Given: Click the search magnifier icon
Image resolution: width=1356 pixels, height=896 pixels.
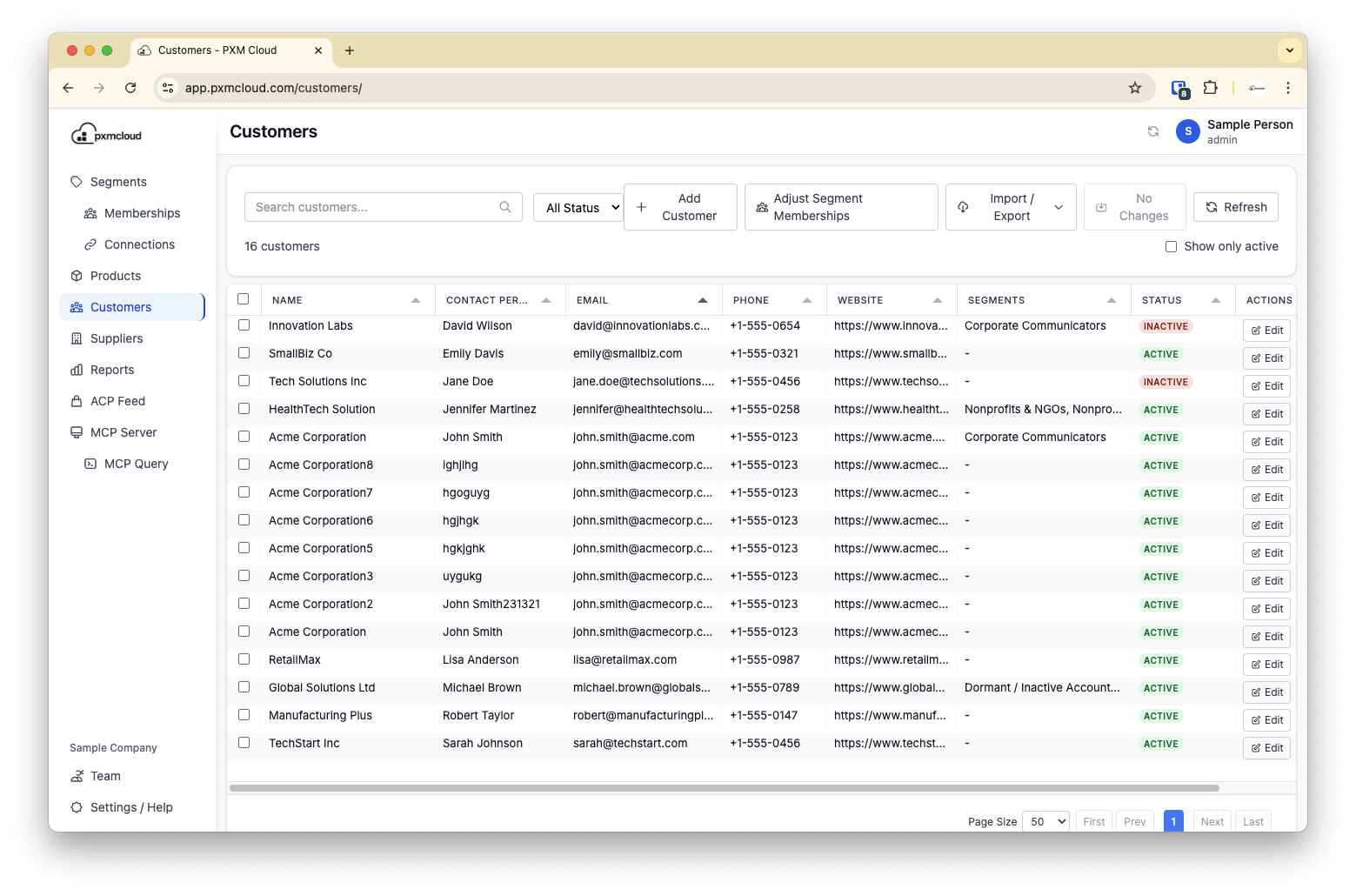Looking at the screenshot, I should click(505, 207).
